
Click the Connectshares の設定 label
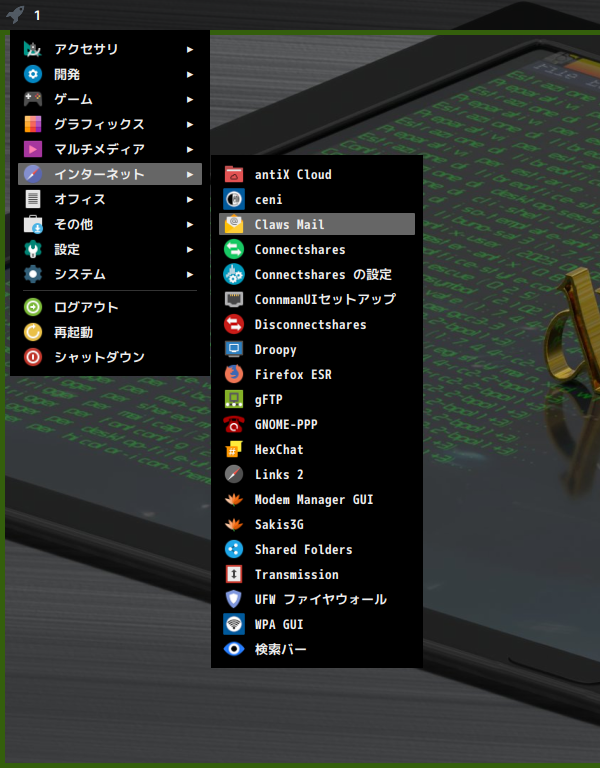point(323,274)
